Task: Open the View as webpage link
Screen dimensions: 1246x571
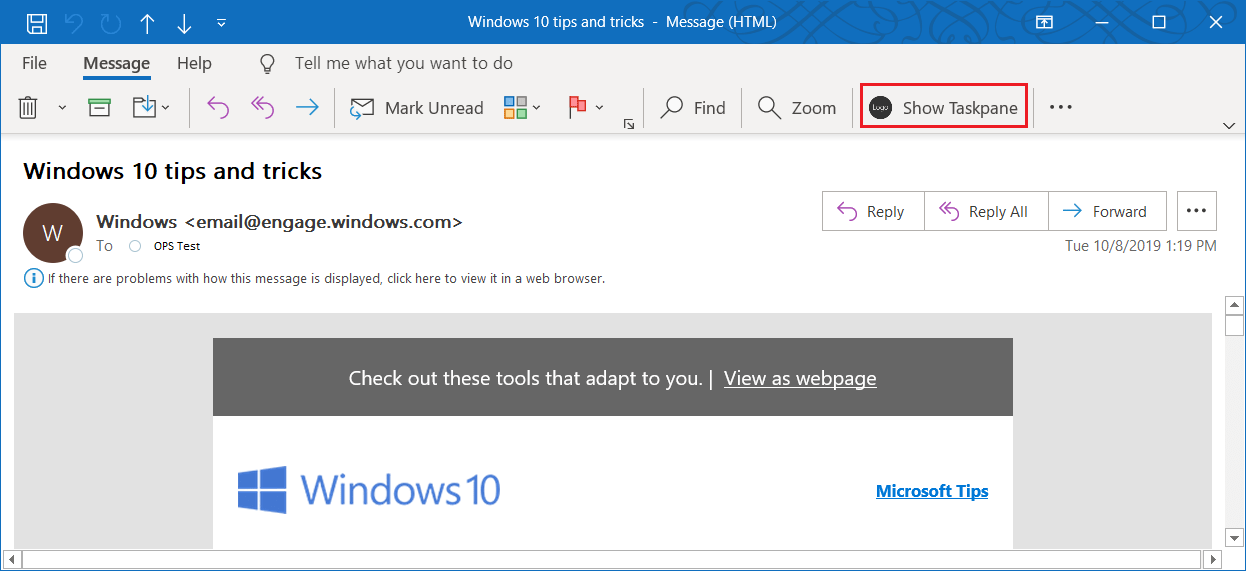Action: 800,378
